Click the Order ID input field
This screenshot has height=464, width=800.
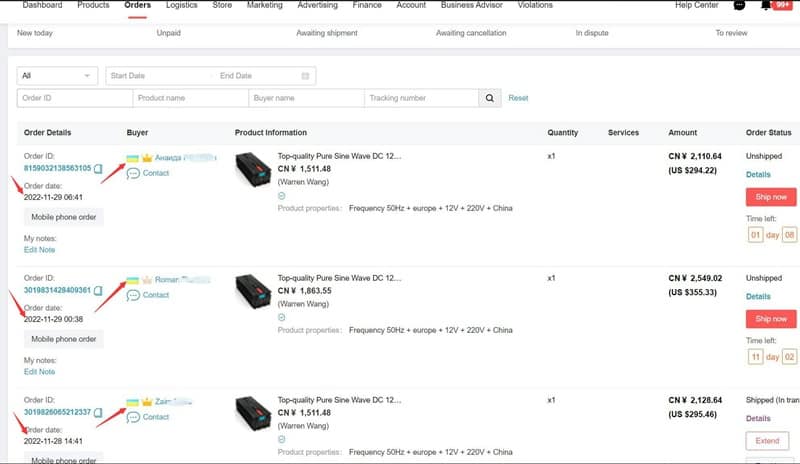tap(75, 98)
